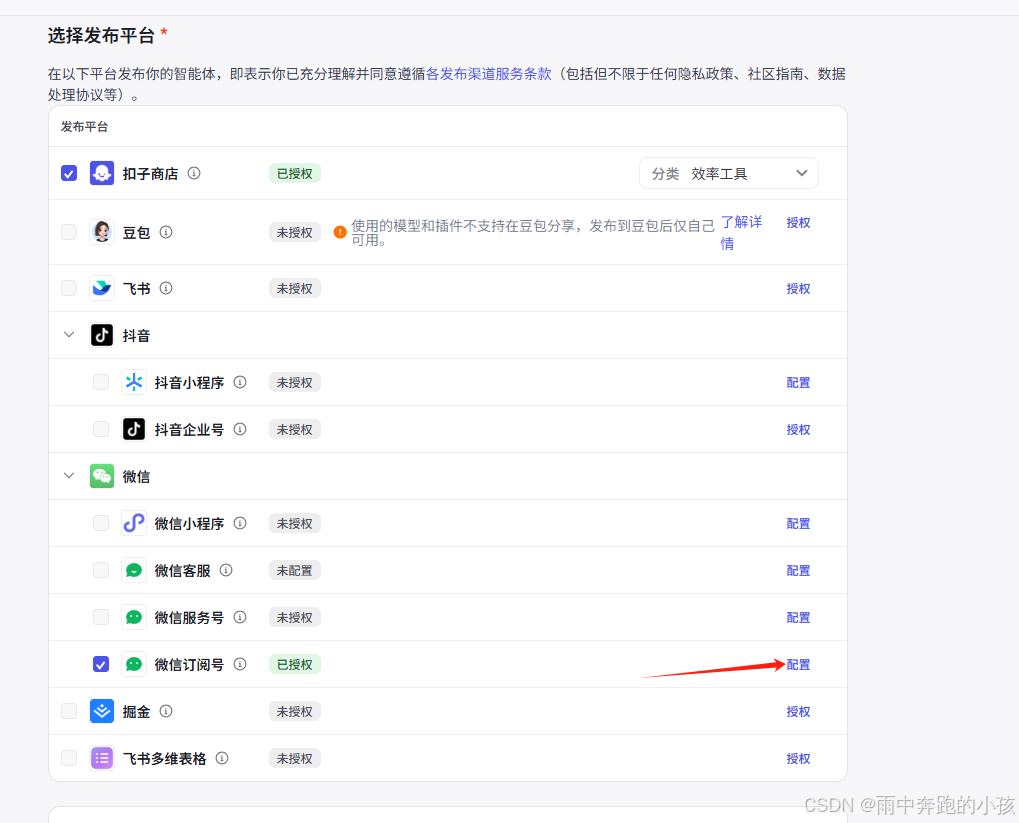The width and height of the screenshot is (1019, 823).
Task: Click the 微信客服 icon
Action: pos(133,570)
